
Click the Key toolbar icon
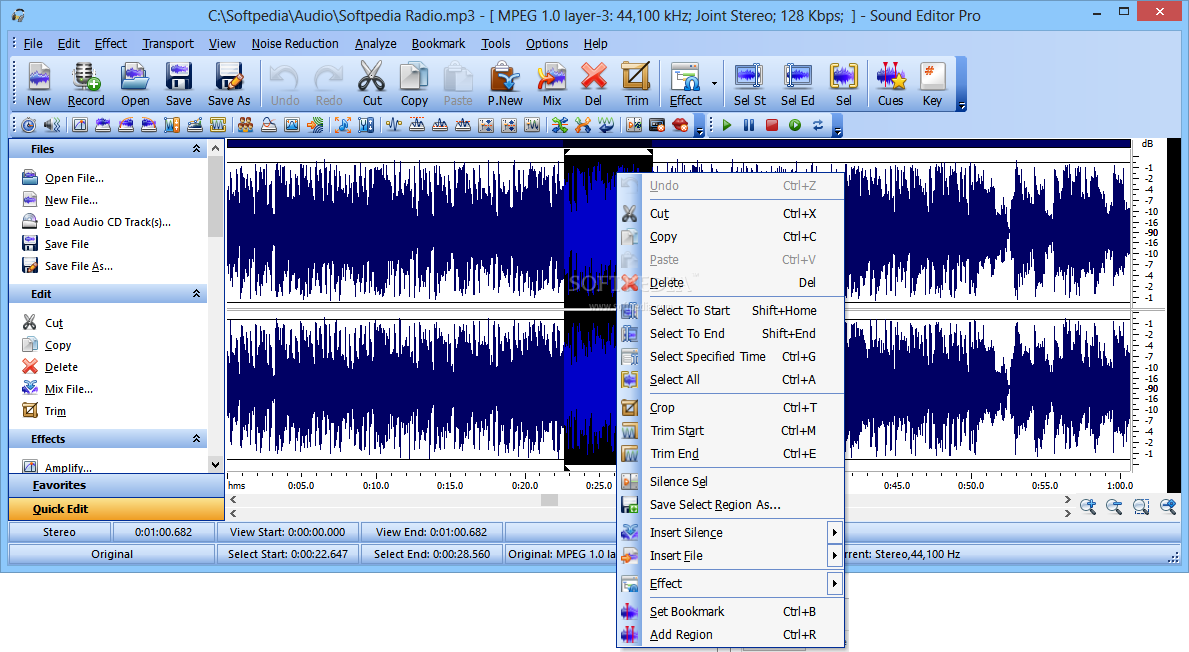(932, 84)
